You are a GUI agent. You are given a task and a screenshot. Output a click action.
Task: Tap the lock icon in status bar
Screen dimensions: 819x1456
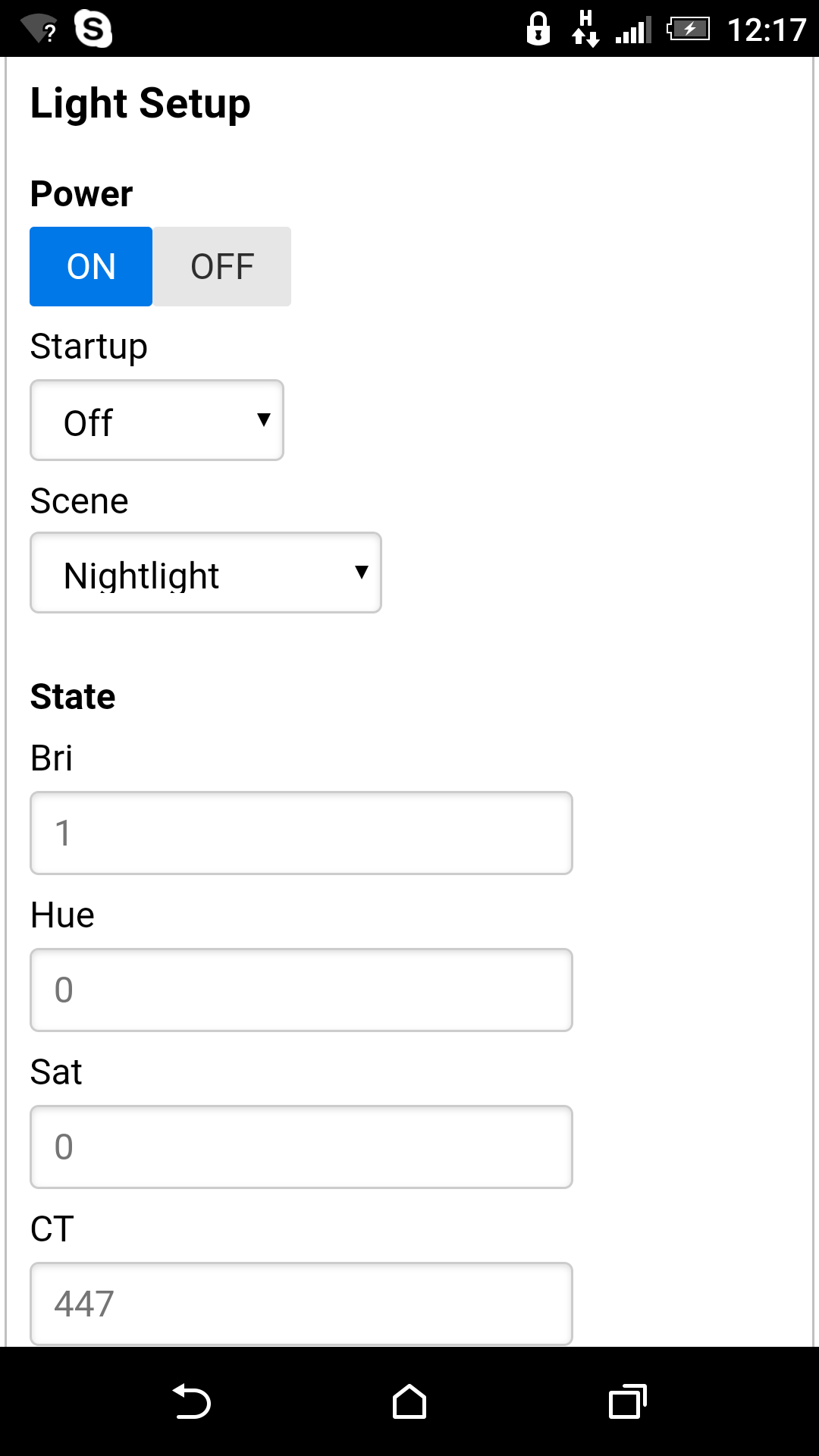pyautogui.click(x=538, y=30)
